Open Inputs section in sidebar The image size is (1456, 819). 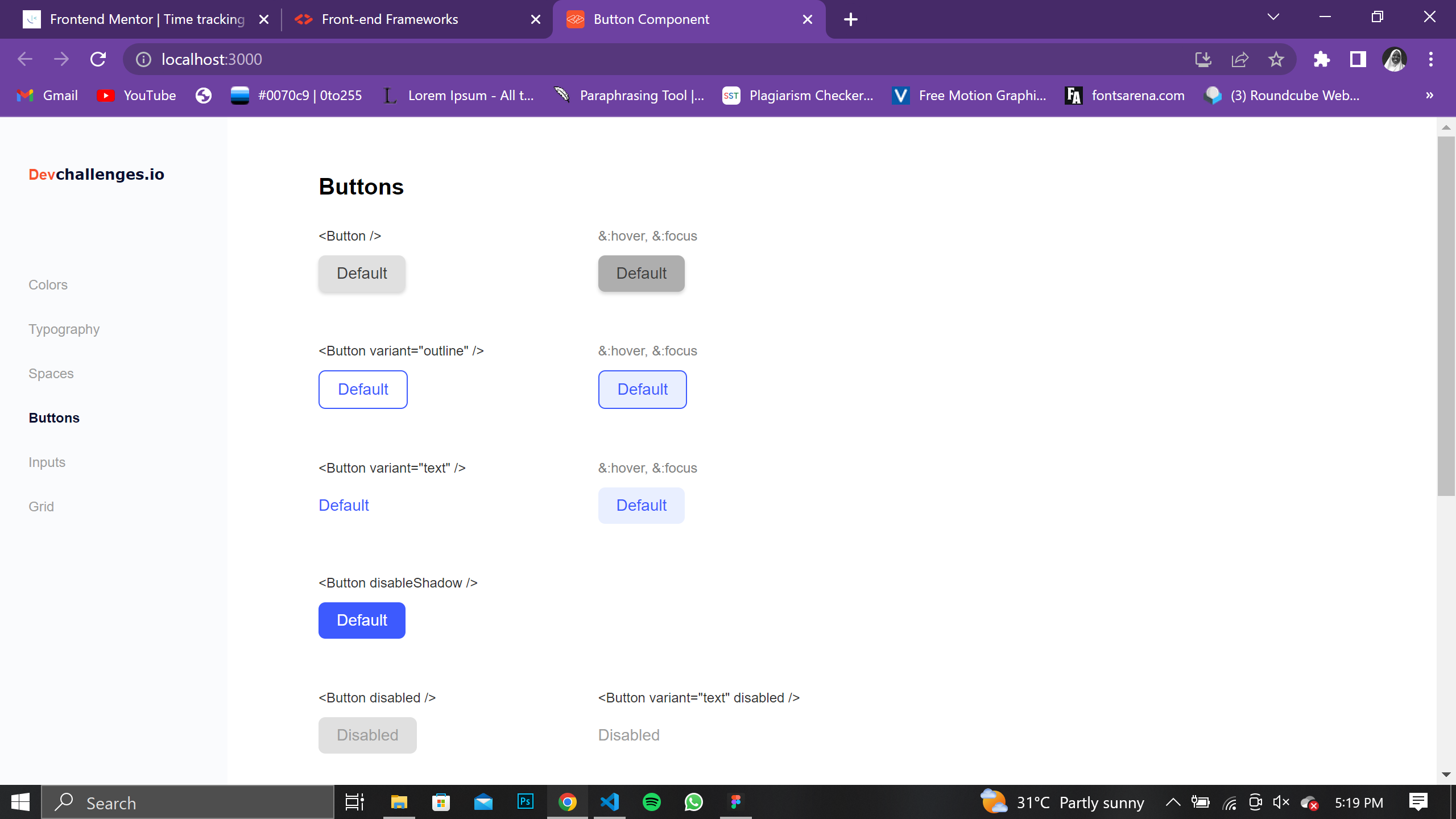tap(47, 462)
